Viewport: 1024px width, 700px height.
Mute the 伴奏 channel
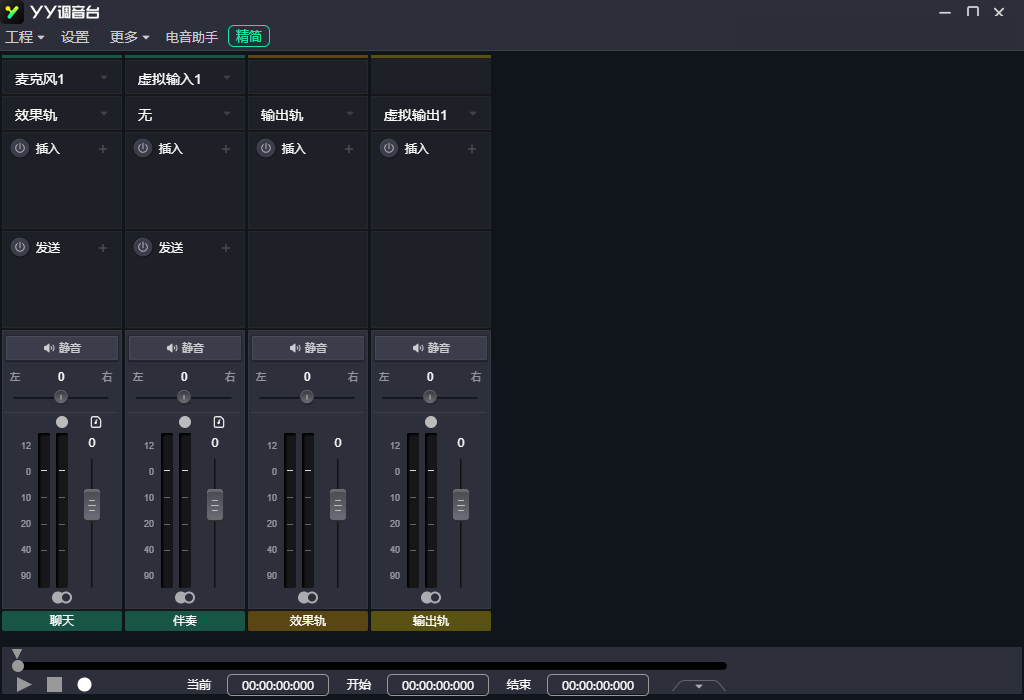point(184,347)
